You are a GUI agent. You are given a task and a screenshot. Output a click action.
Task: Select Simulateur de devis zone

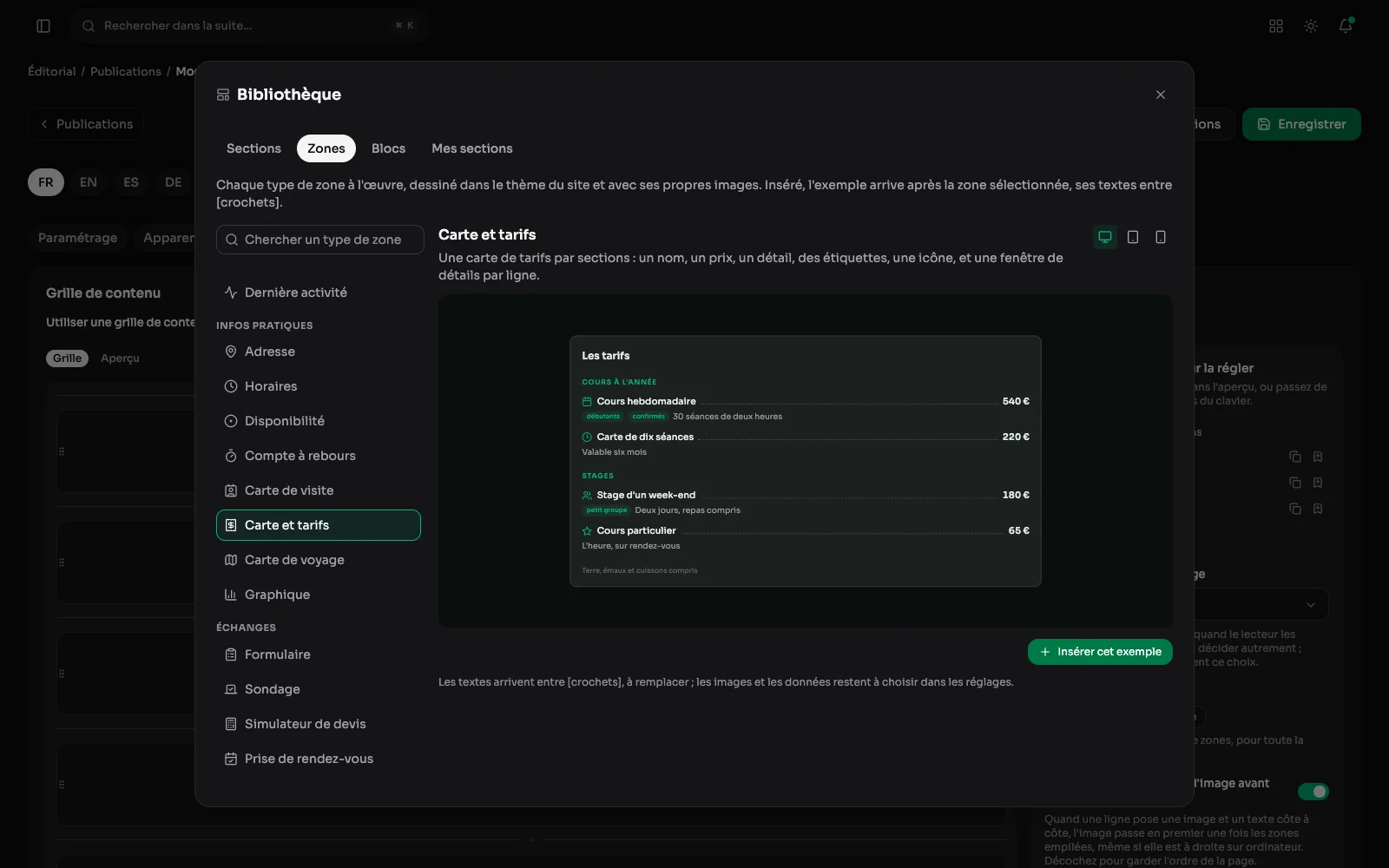(319, 724)
